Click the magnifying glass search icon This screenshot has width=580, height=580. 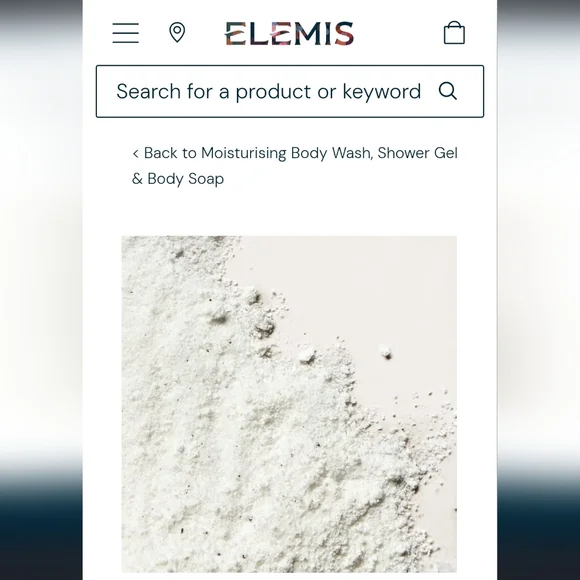pos(448,91)
